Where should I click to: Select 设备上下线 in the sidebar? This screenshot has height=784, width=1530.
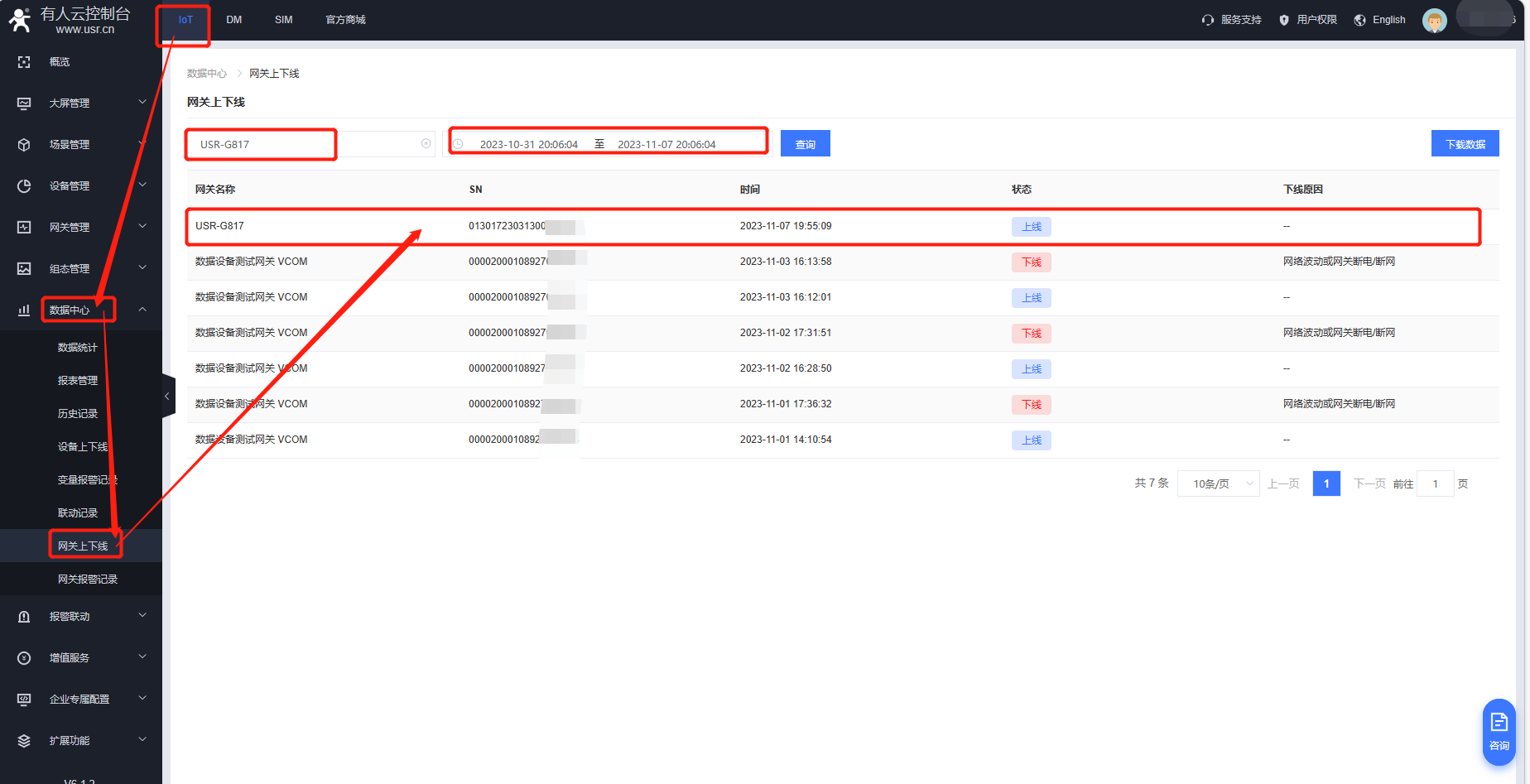point(83,446)
